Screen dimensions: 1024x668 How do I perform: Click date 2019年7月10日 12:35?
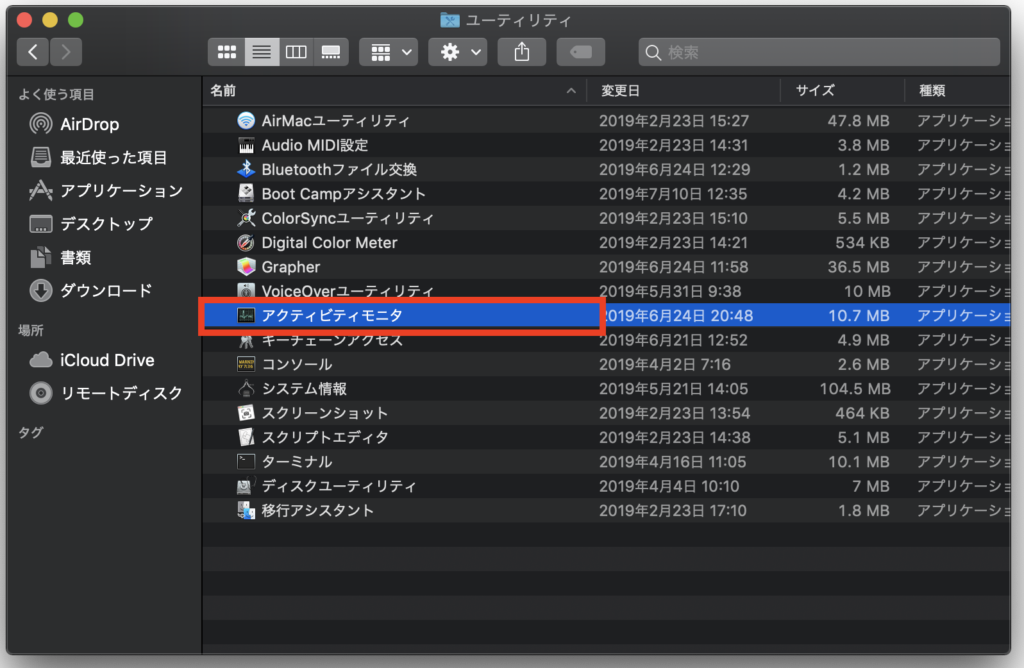coord(673,194)
